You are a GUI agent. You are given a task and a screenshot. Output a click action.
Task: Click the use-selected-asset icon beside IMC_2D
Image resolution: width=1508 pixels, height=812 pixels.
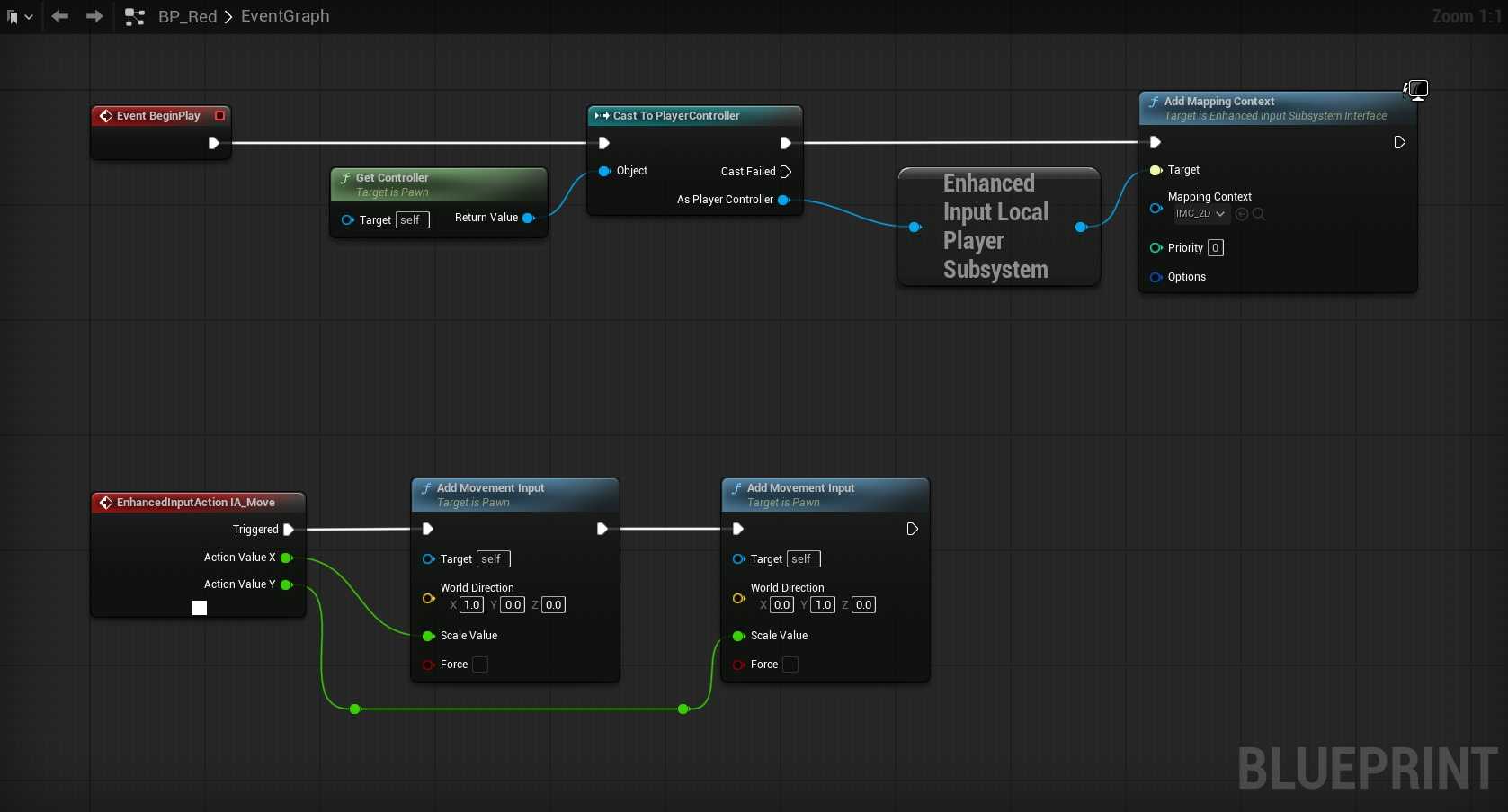pos(1242,214)
